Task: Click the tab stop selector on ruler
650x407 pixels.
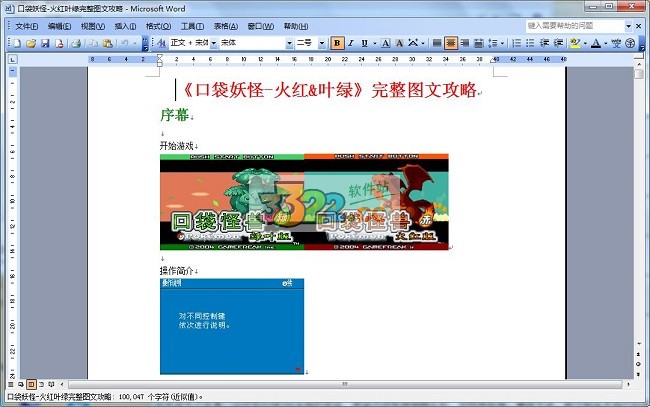Action: point(13,59)
